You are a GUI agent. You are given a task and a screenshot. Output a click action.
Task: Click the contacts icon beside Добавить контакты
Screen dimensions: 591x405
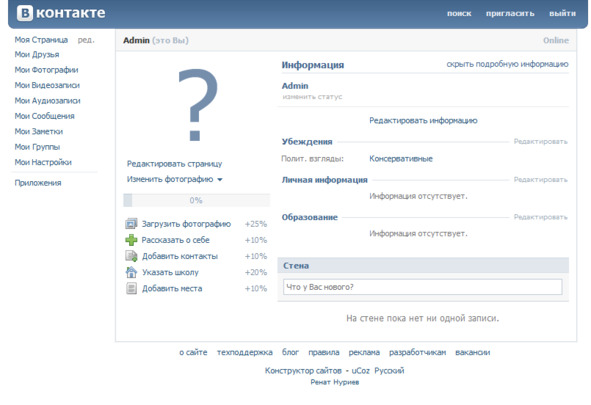(131, 256)
